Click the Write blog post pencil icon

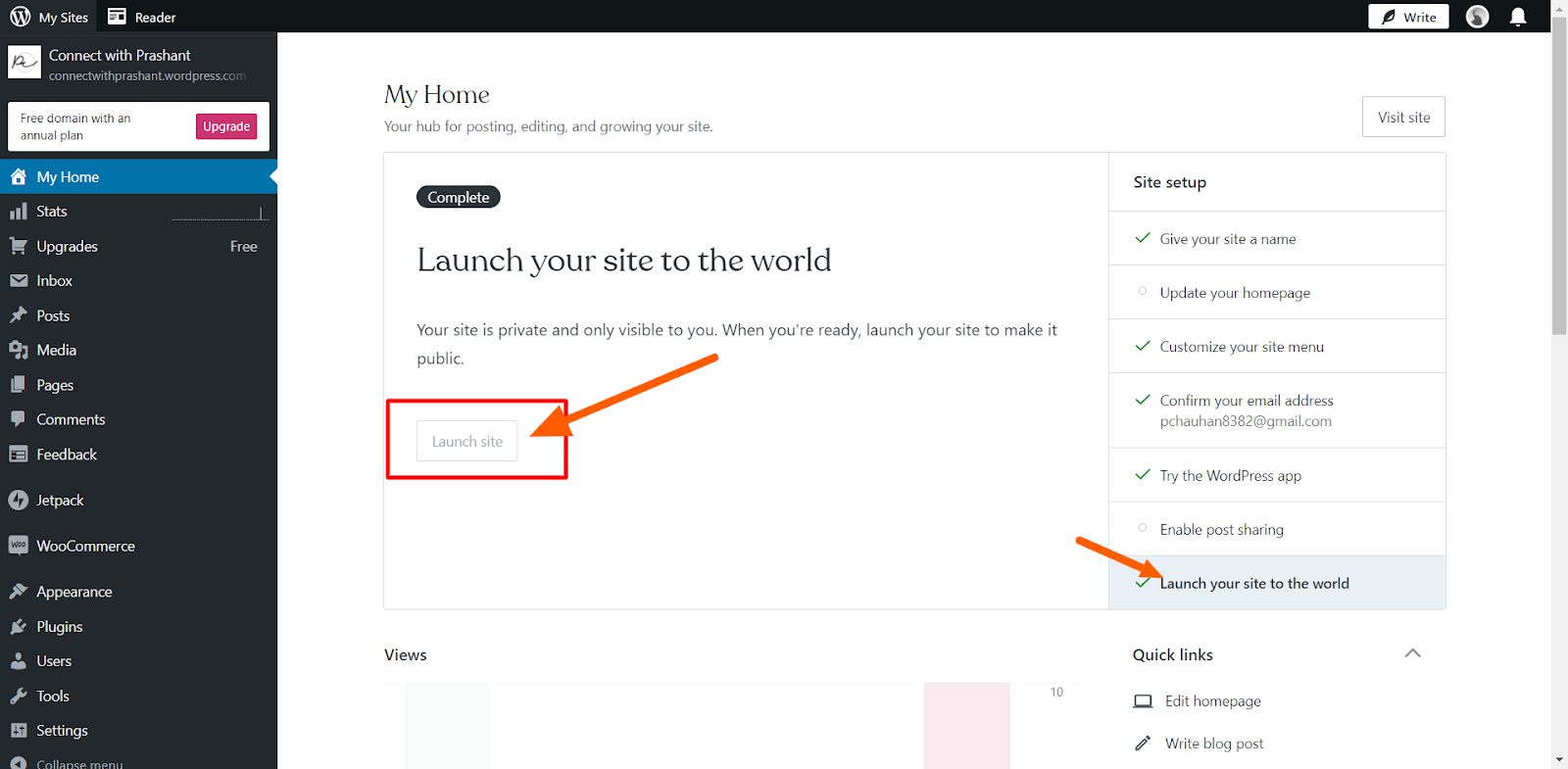coord(1143,744)
